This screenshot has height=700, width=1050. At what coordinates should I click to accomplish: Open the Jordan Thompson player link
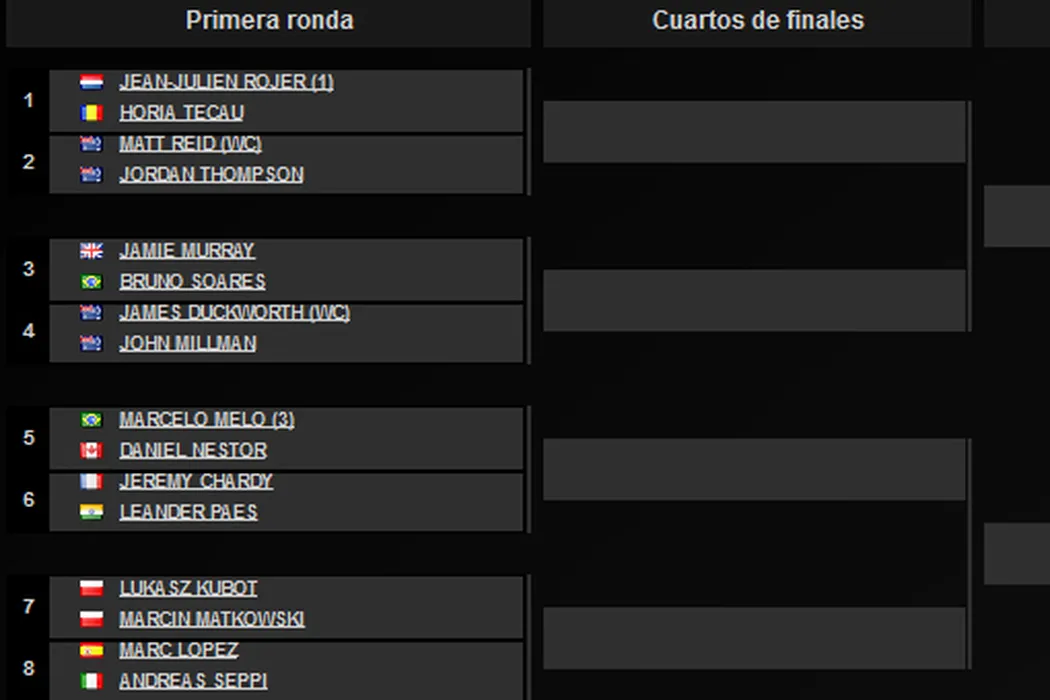pyautogui.click(x=211, y=174)
